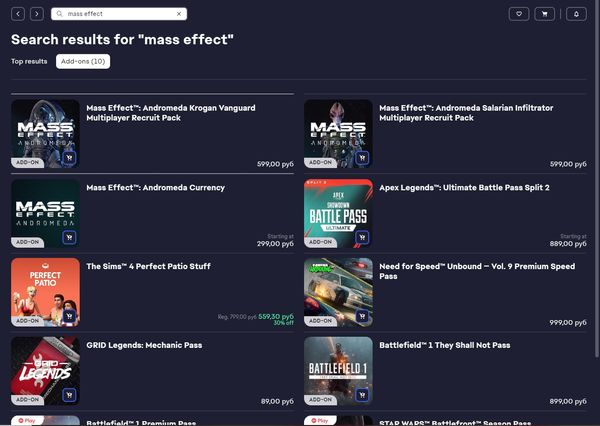Clear the search field with the X
Image resolution: width=600 pixels, height=426 pixels.
click(179, 14)
